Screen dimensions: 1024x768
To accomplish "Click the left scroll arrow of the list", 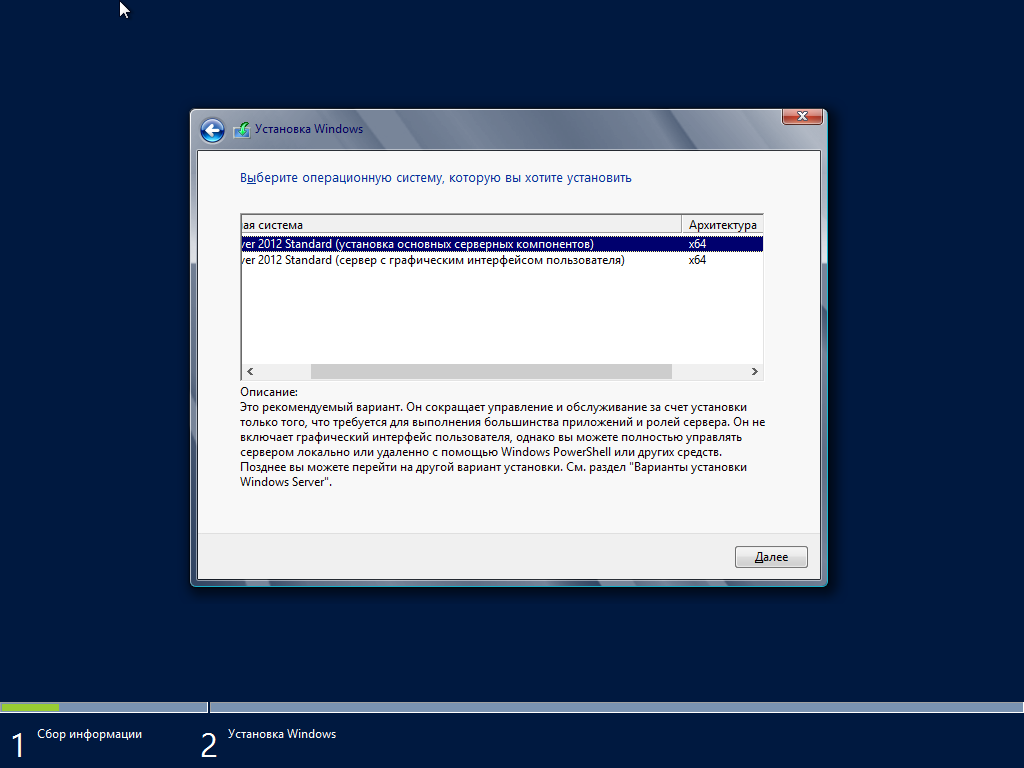I will pyautogui.click(x=250, y=372).
